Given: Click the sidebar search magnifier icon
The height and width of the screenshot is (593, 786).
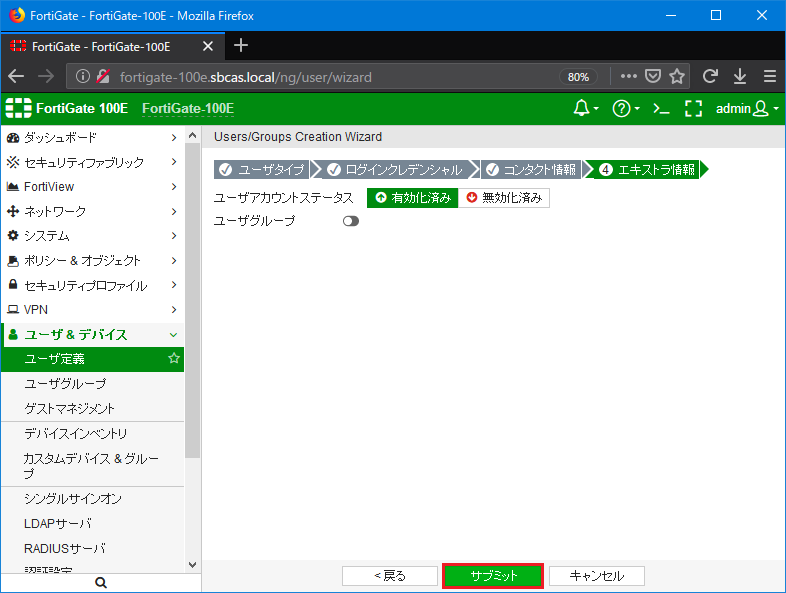Looking at the screenshot, I should (101, 582).
